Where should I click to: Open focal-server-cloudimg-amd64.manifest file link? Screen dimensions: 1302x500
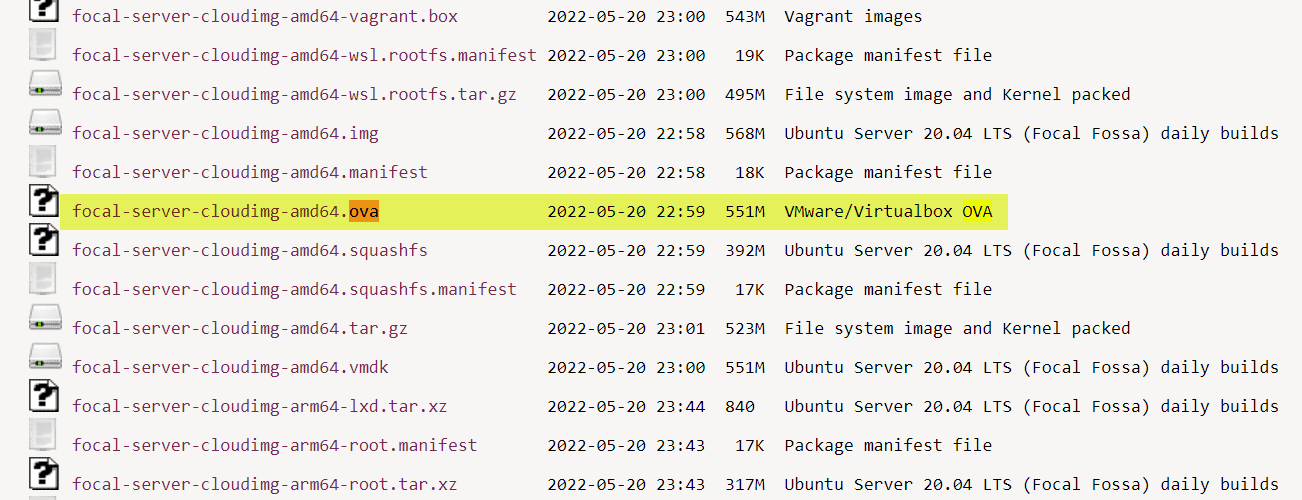[x=249, y=172]
